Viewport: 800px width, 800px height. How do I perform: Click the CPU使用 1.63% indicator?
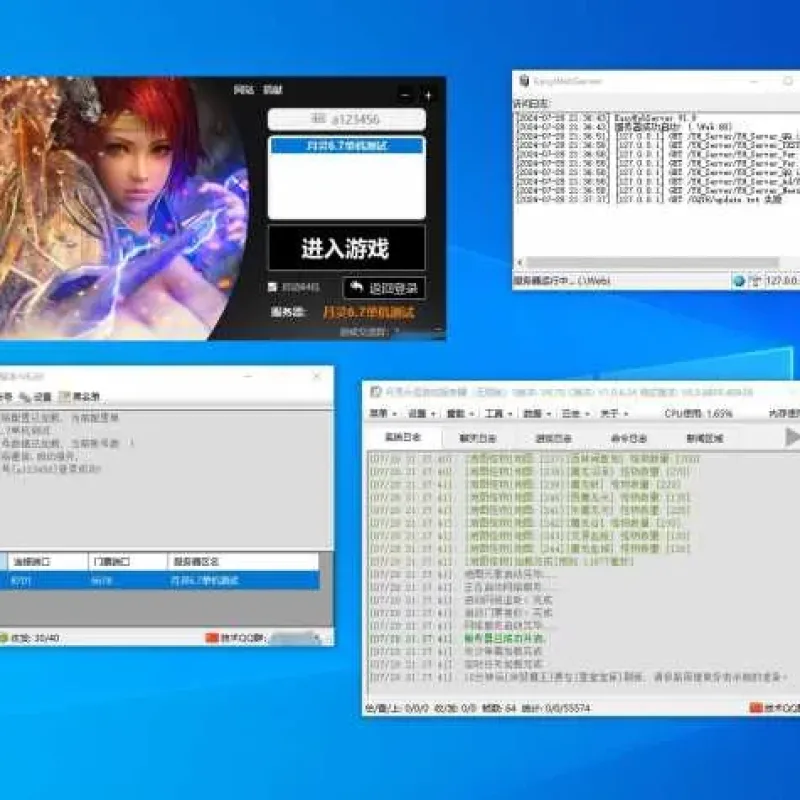pos(698,413)
